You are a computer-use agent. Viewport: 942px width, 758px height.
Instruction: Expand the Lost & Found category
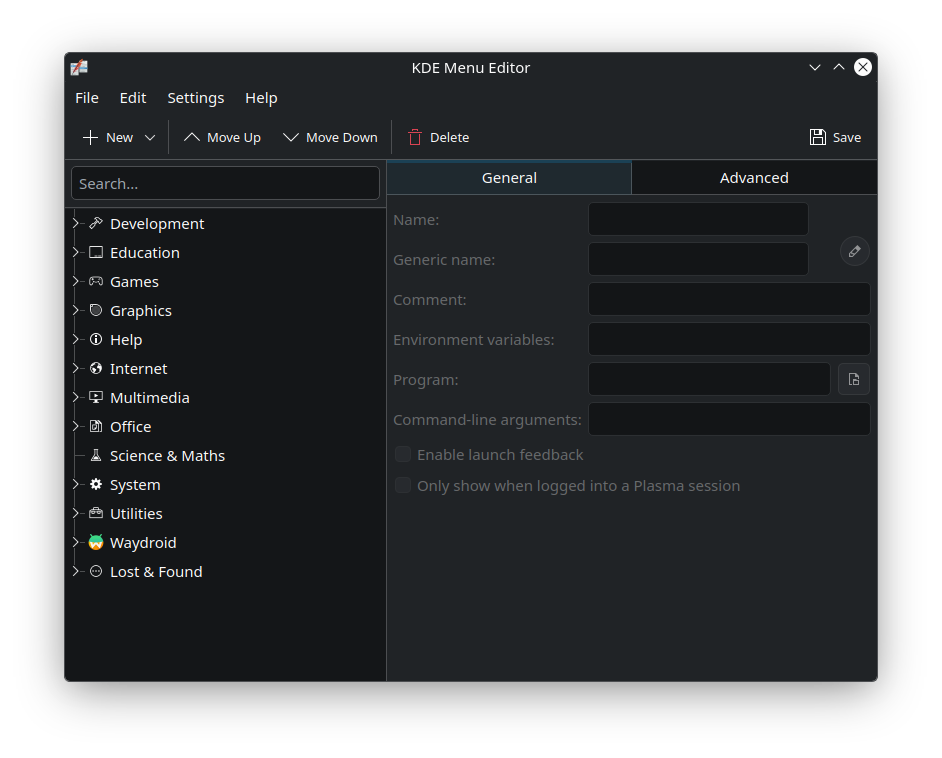[x=76, y=571]
